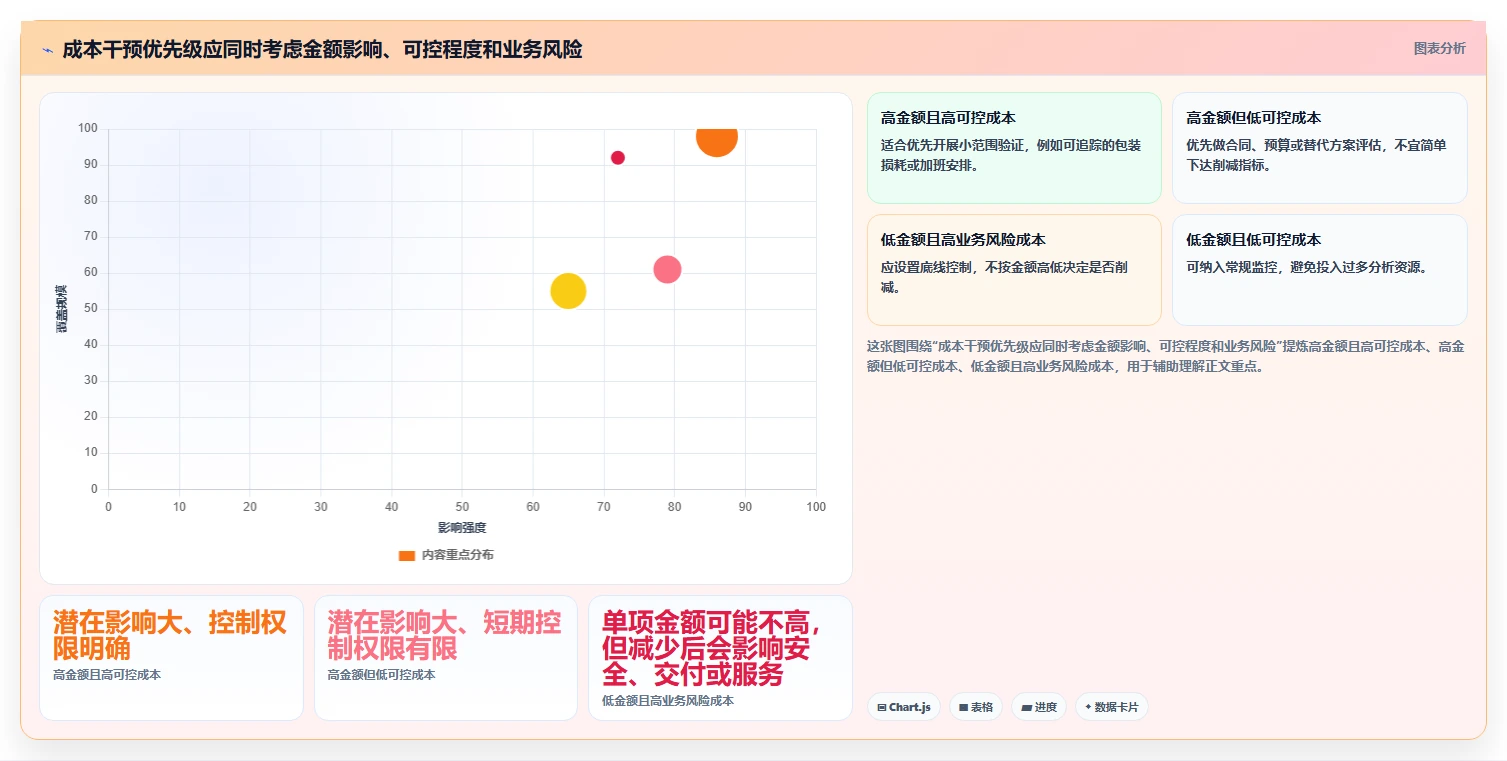Screen dimensions: 1507x761
Task: Click the text 适合优先开展小范围验证
Action: (954, 145)
